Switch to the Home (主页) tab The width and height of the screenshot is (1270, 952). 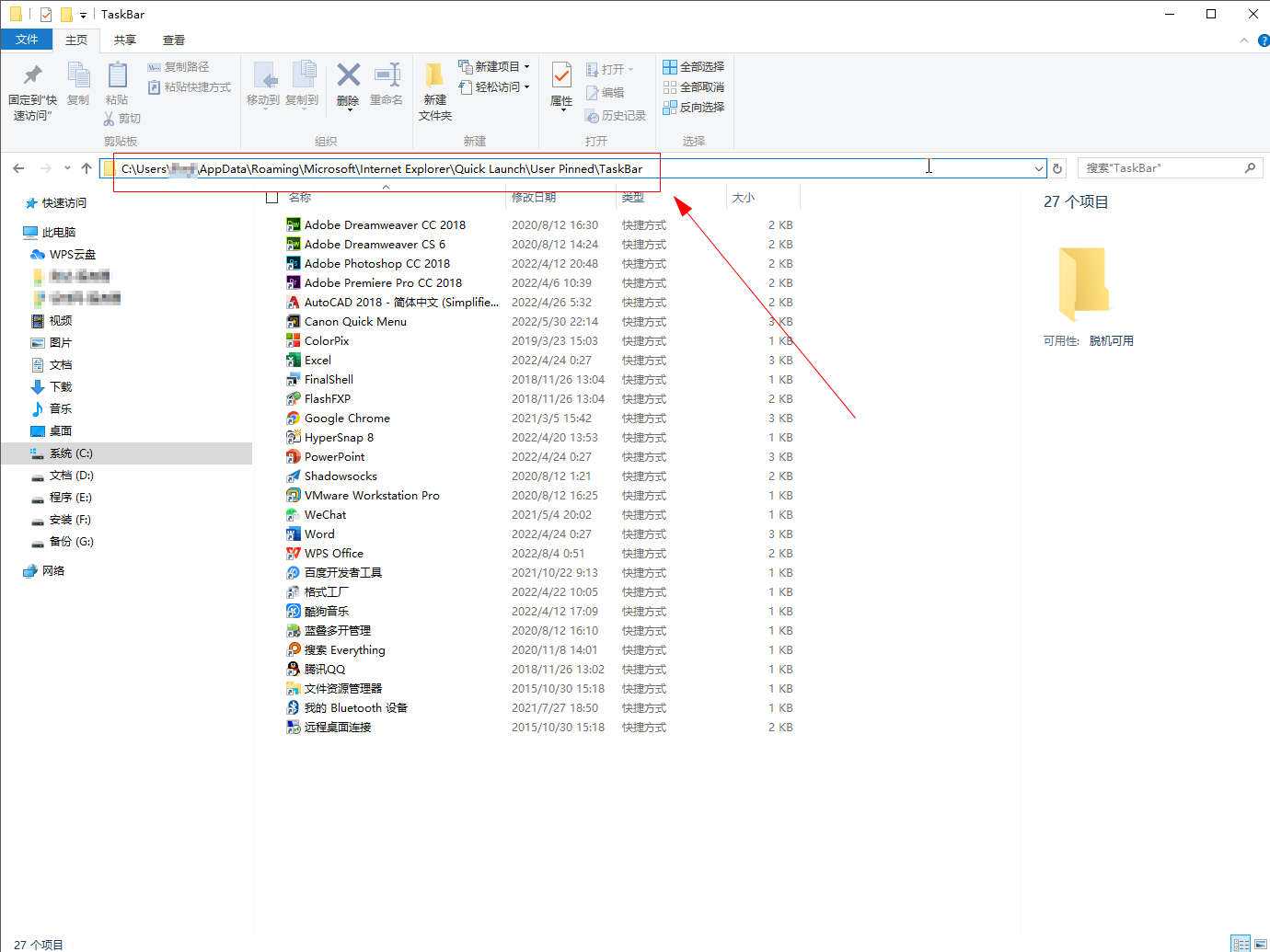(x=76, y=40)
